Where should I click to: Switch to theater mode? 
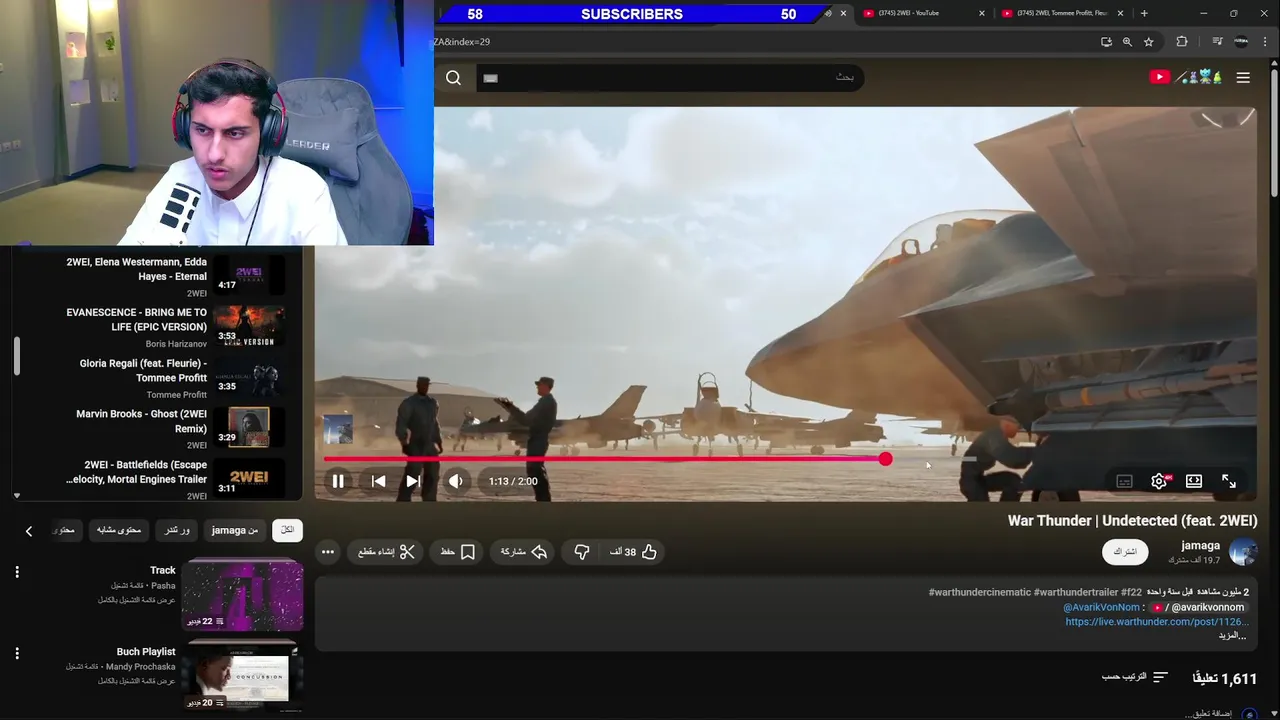(x=1194, y=481)
